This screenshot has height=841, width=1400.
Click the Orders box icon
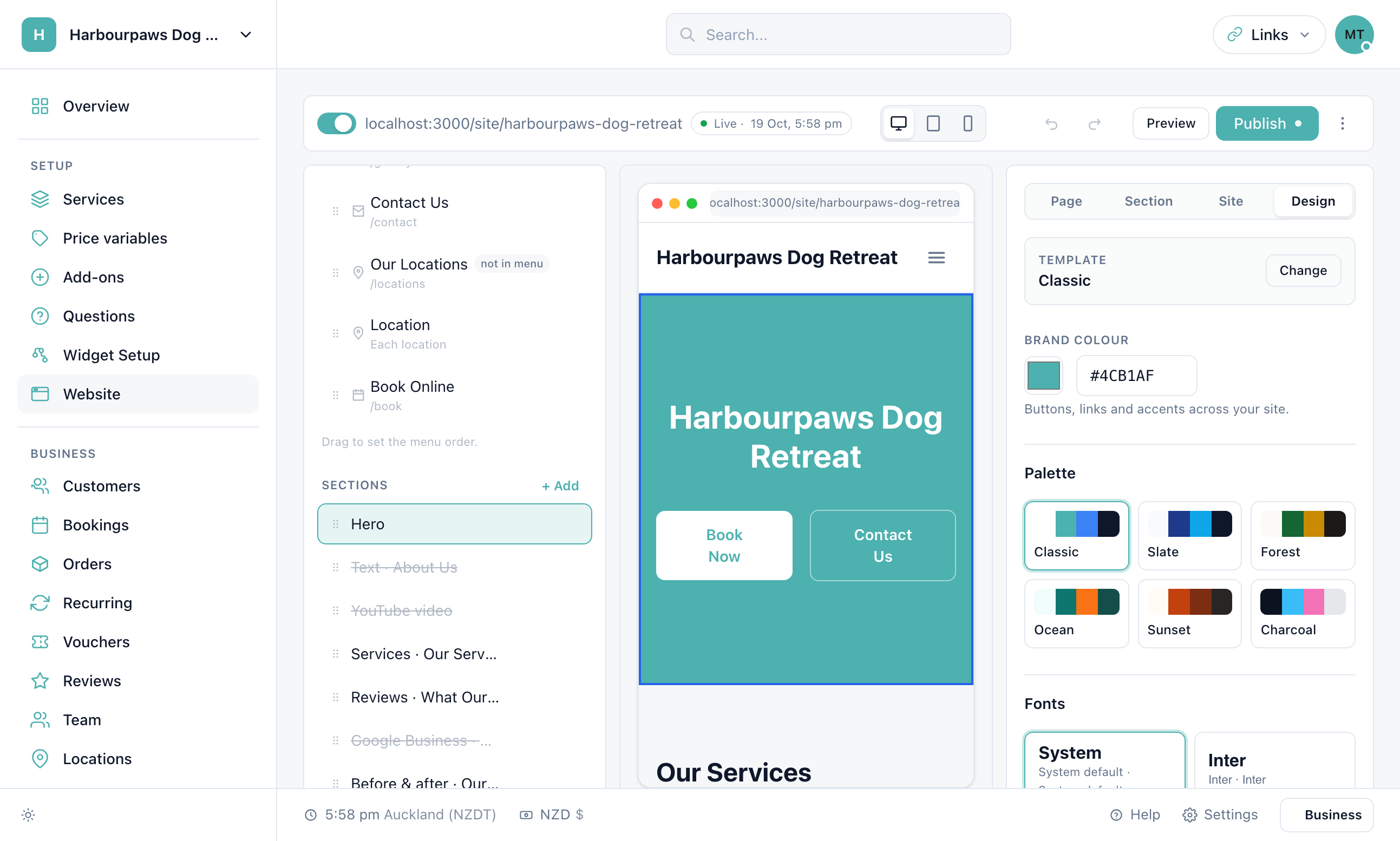[x=40, y=564]
